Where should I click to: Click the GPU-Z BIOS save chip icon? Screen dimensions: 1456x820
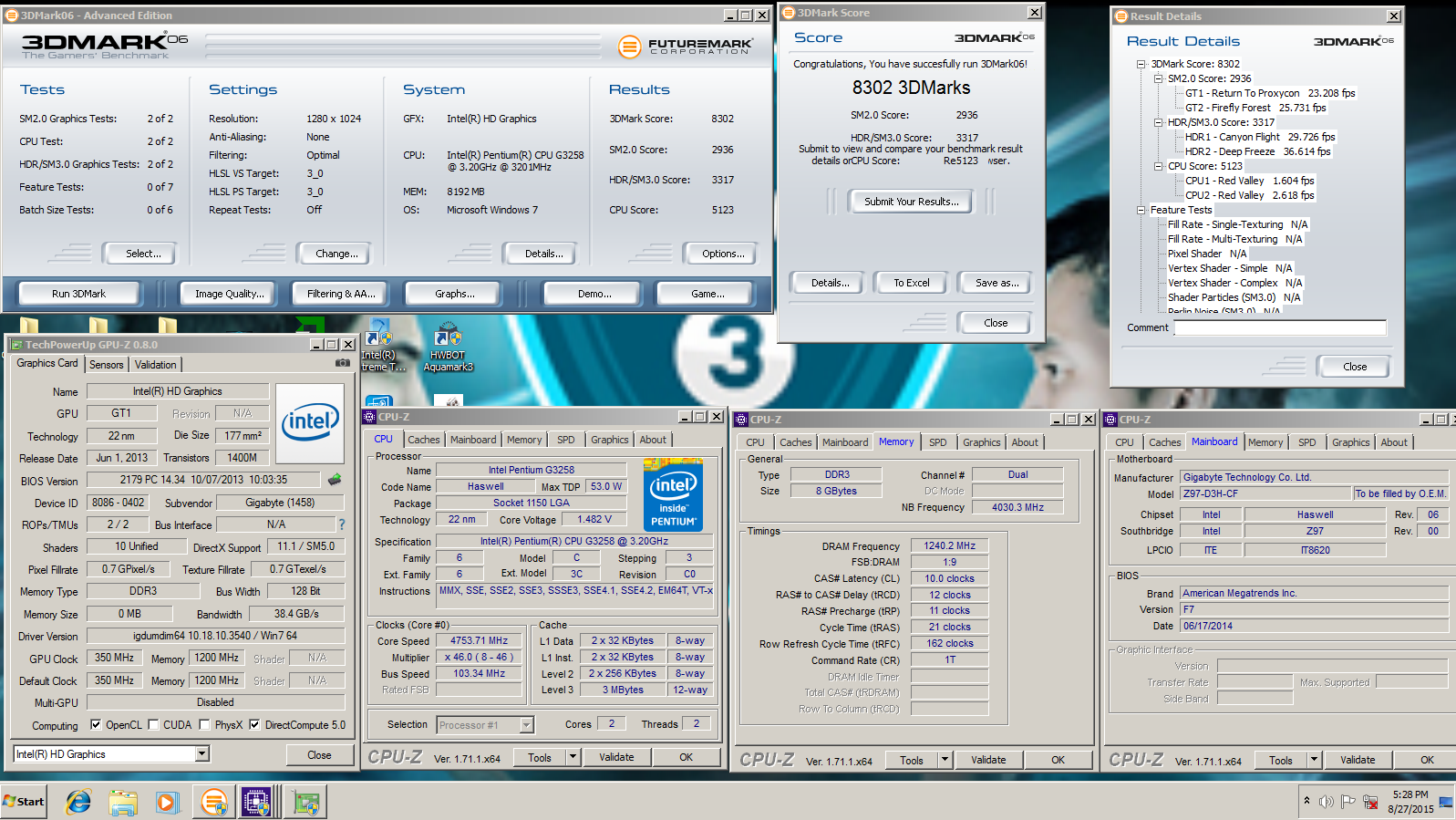point(335,479)
